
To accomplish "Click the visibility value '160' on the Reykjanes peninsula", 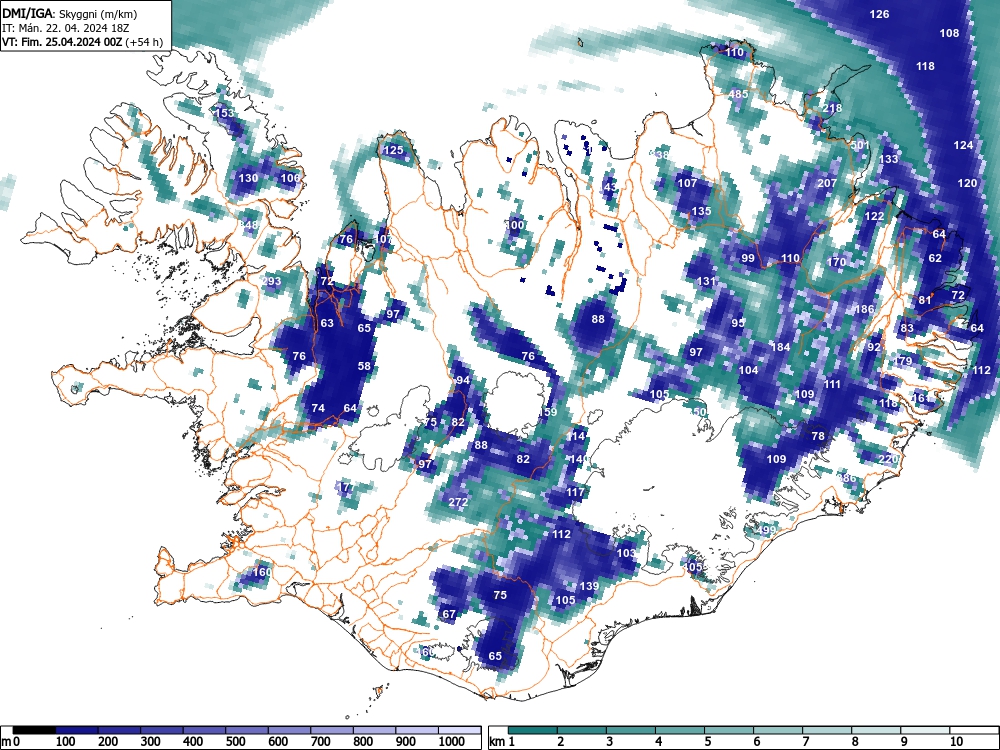I will [x=262, y=572].
